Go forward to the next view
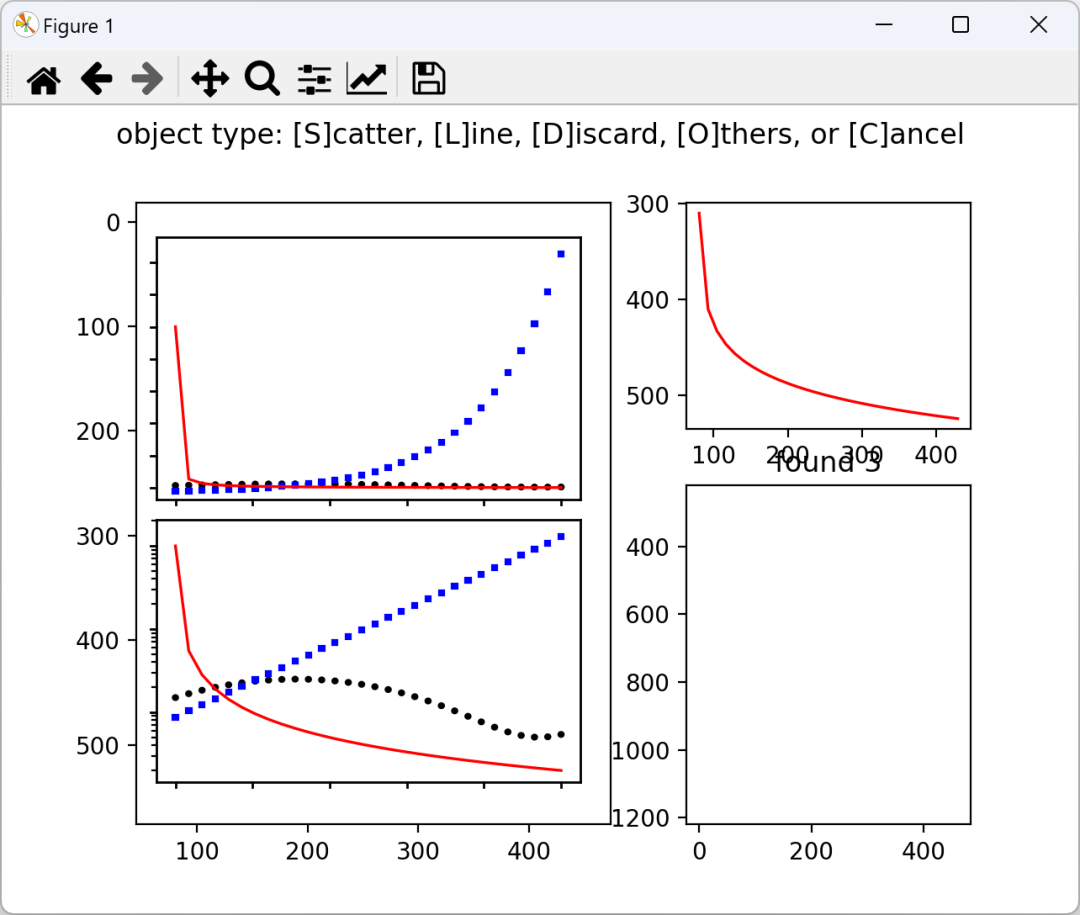The height and width of the screenshot is (915, 1080). (147, 79)
